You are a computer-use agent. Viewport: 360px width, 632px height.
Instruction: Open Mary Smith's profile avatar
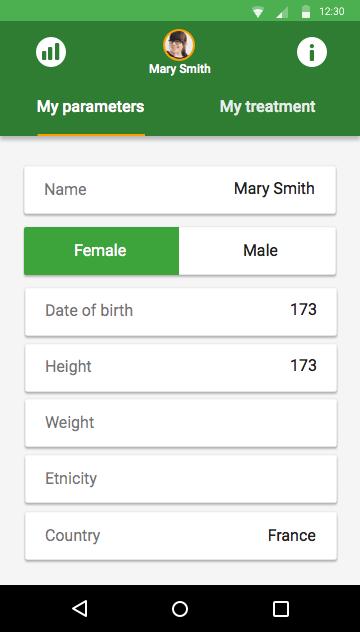(x=179, y=45)
